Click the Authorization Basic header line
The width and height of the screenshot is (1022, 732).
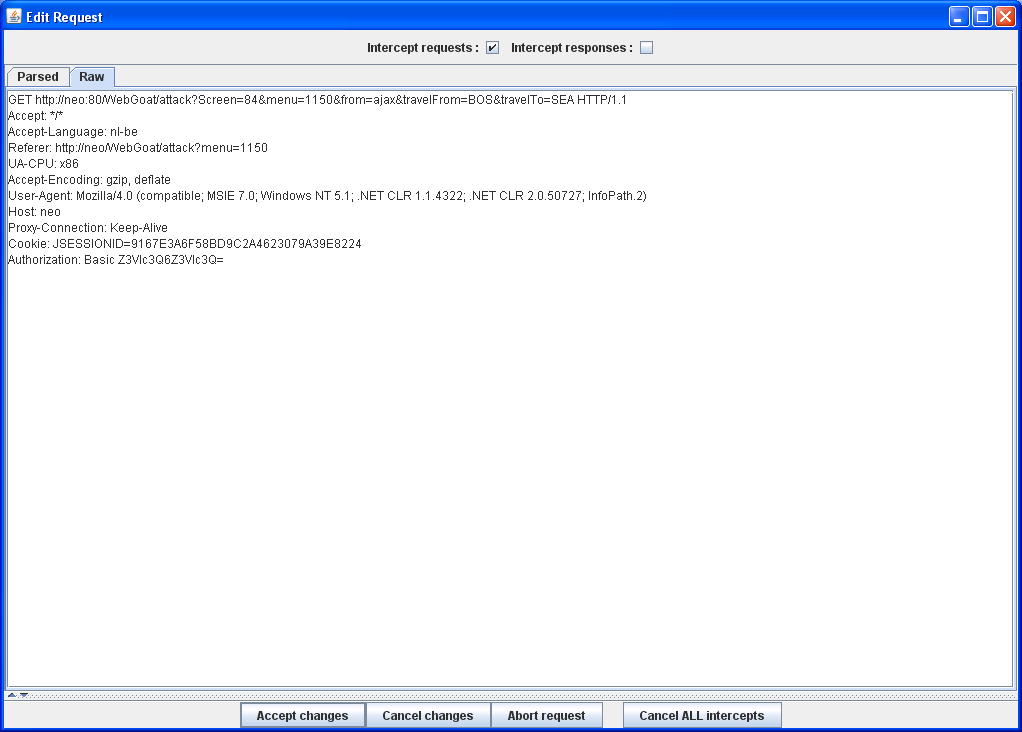115,260
